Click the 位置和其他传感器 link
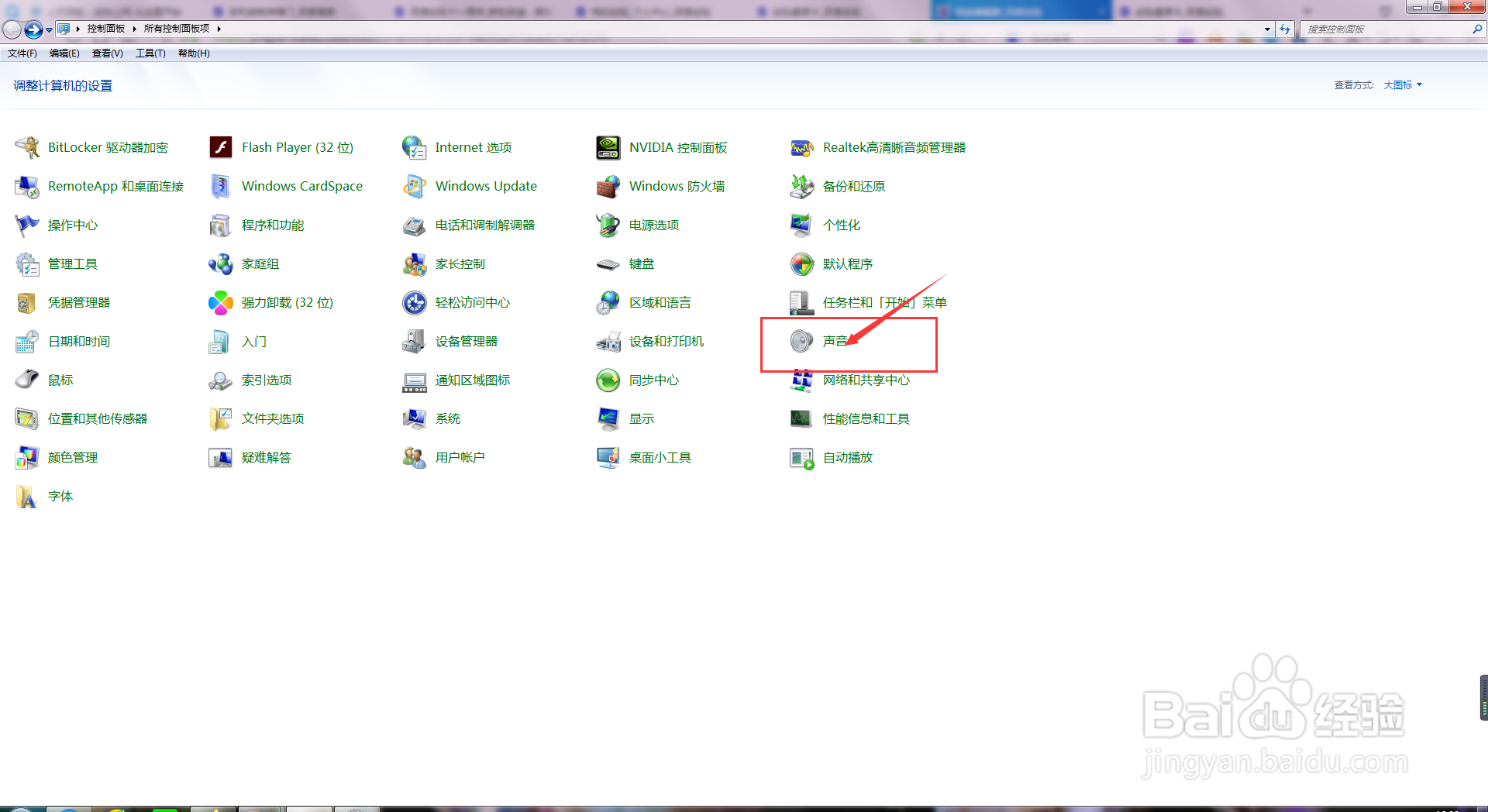Image resolution: width=1488 pixels, height=812 pixels. [x=98, y=418]
